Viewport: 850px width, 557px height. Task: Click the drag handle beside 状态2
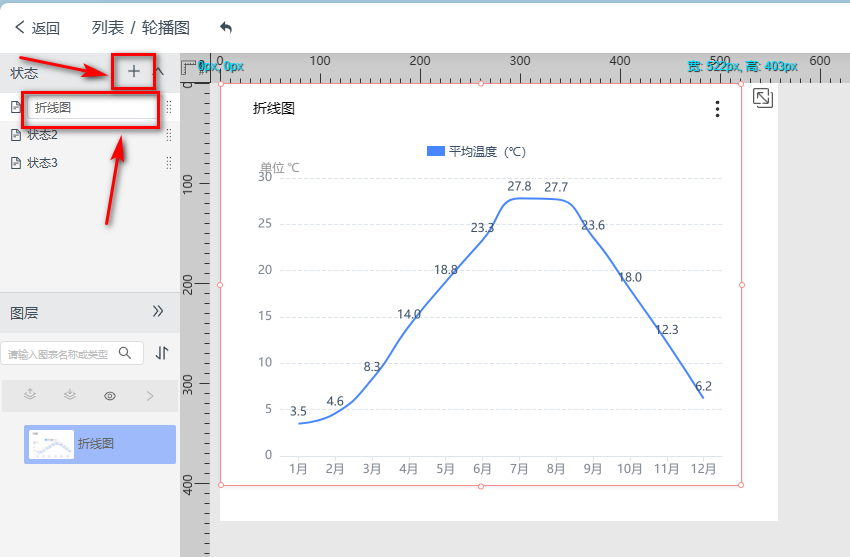[168, 135]
